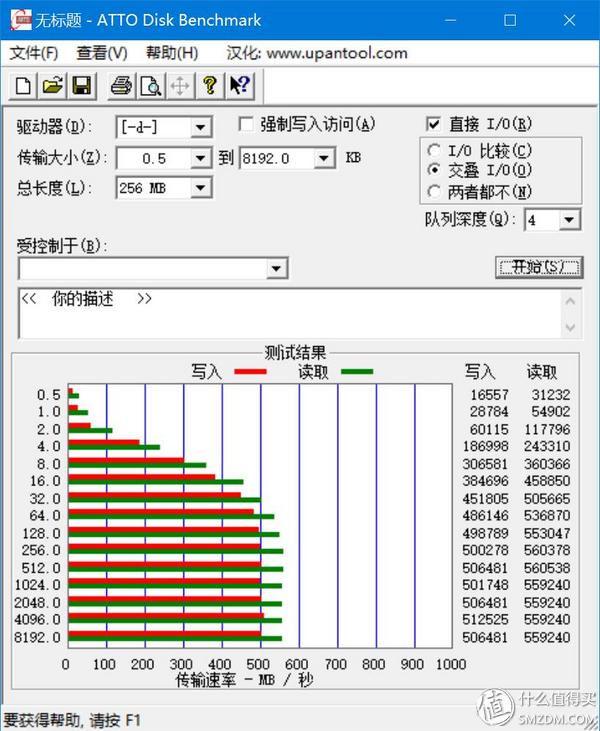Click the red 写入 legend swatch

pyautogui.click(x=250, y=372)
